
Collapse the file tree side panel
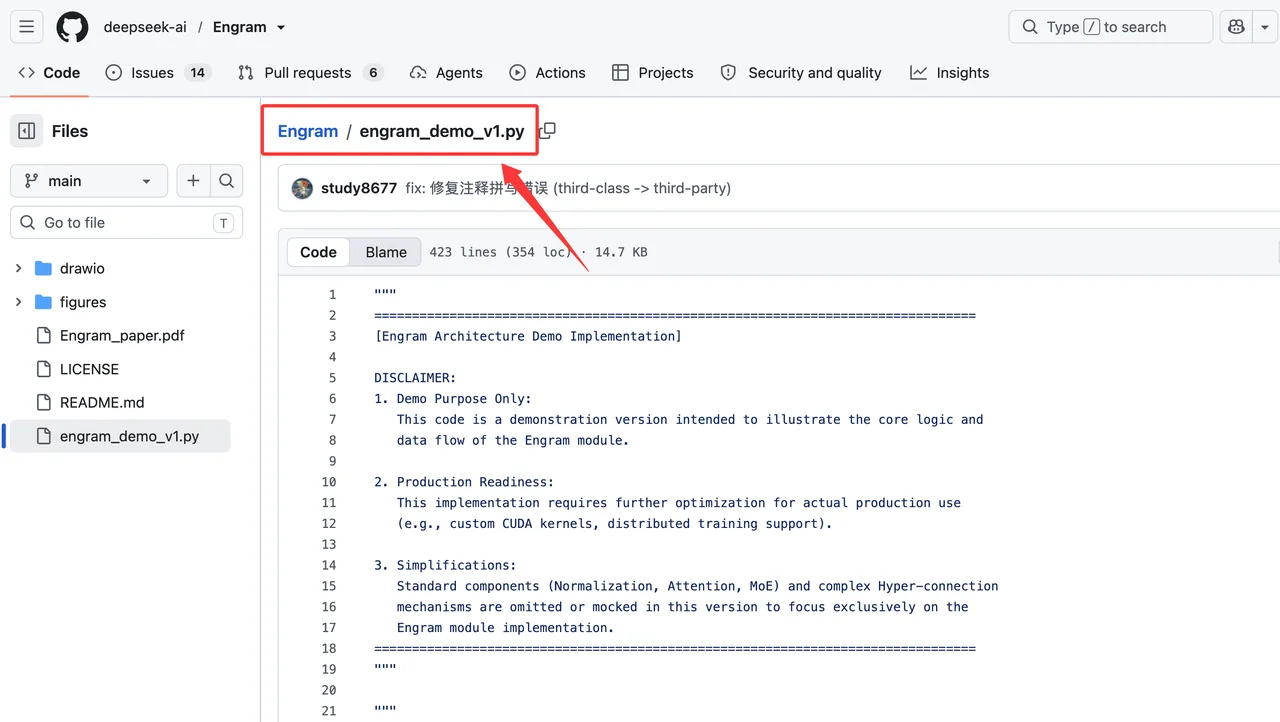pos(27,131)
